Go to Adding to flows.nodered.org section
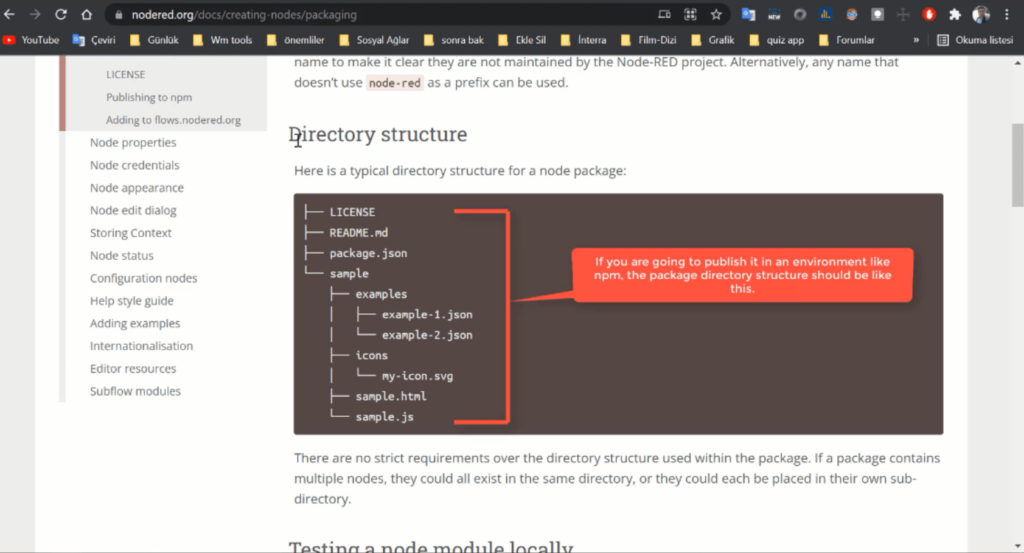 click(x=173, y=120)
